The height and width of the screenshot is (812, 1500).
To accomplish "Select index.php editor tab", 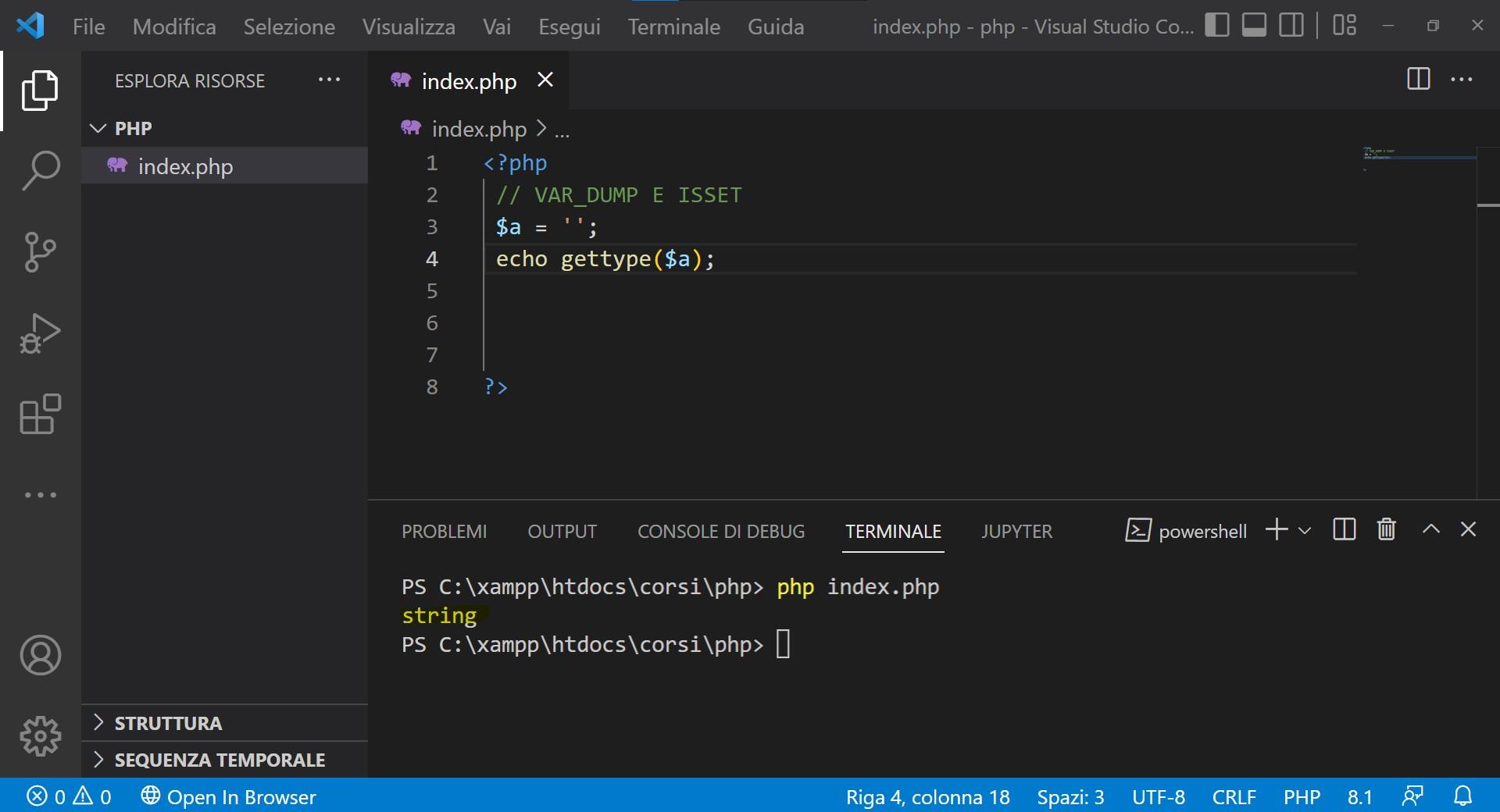I will [469, 80].
